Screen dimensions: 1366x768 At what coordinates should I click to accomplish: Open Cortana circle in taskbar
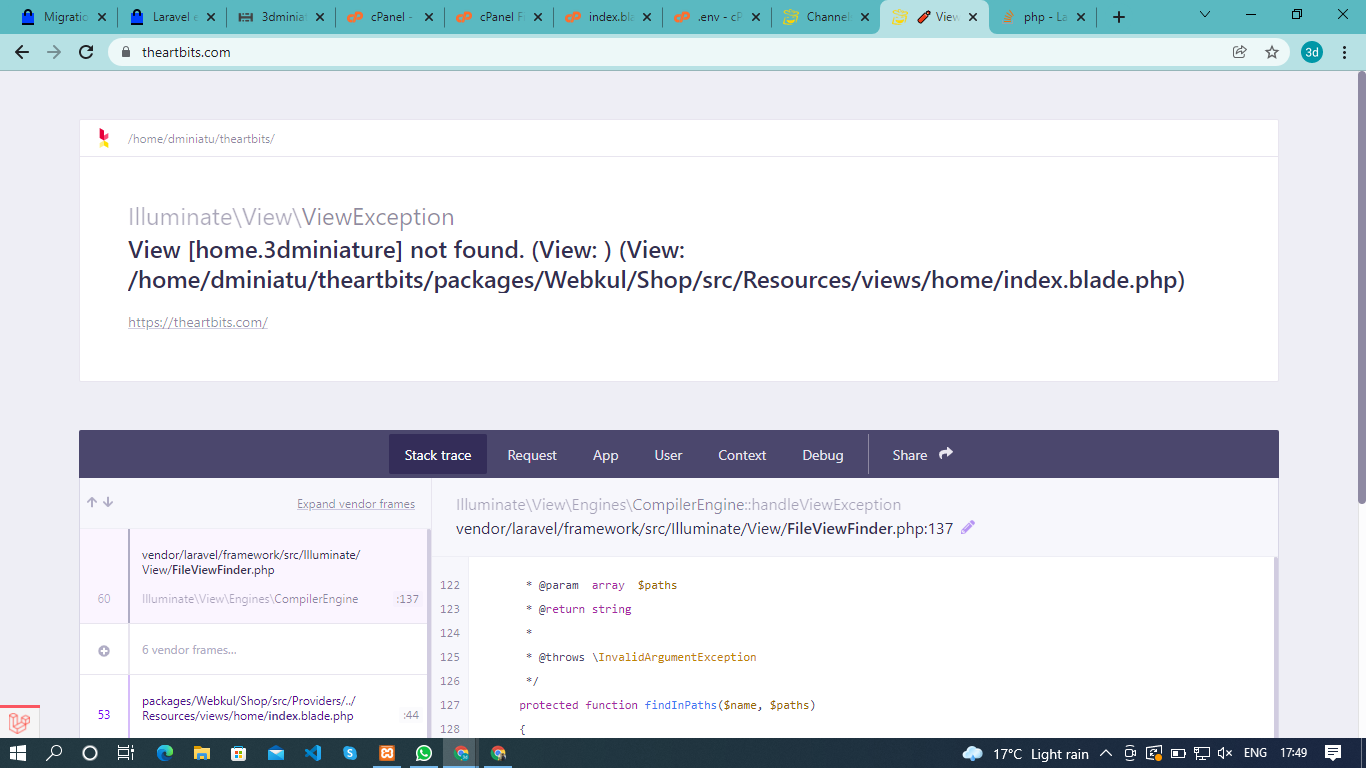pos(89,753)
